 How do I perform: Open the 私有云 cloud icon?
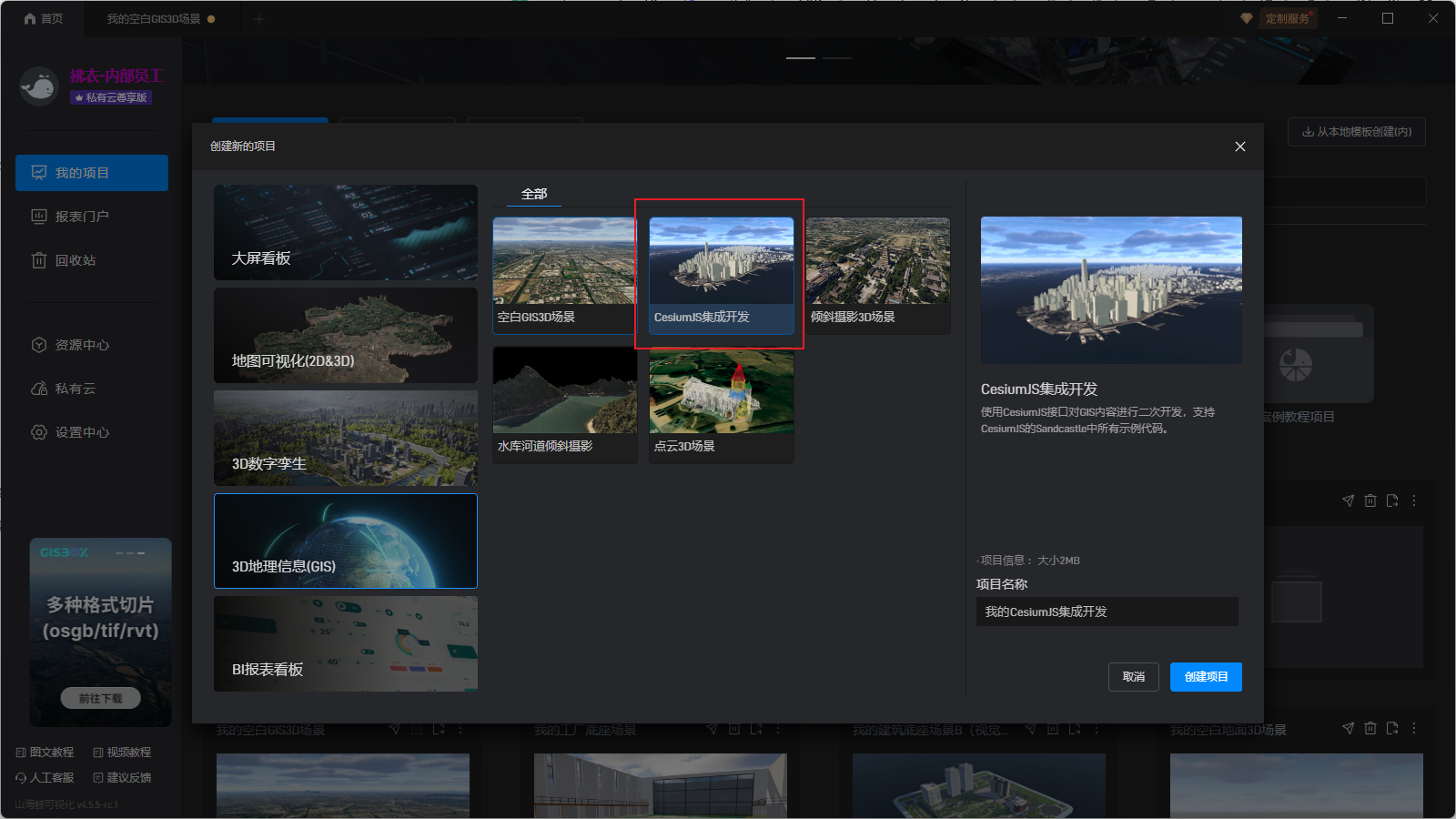39,389
